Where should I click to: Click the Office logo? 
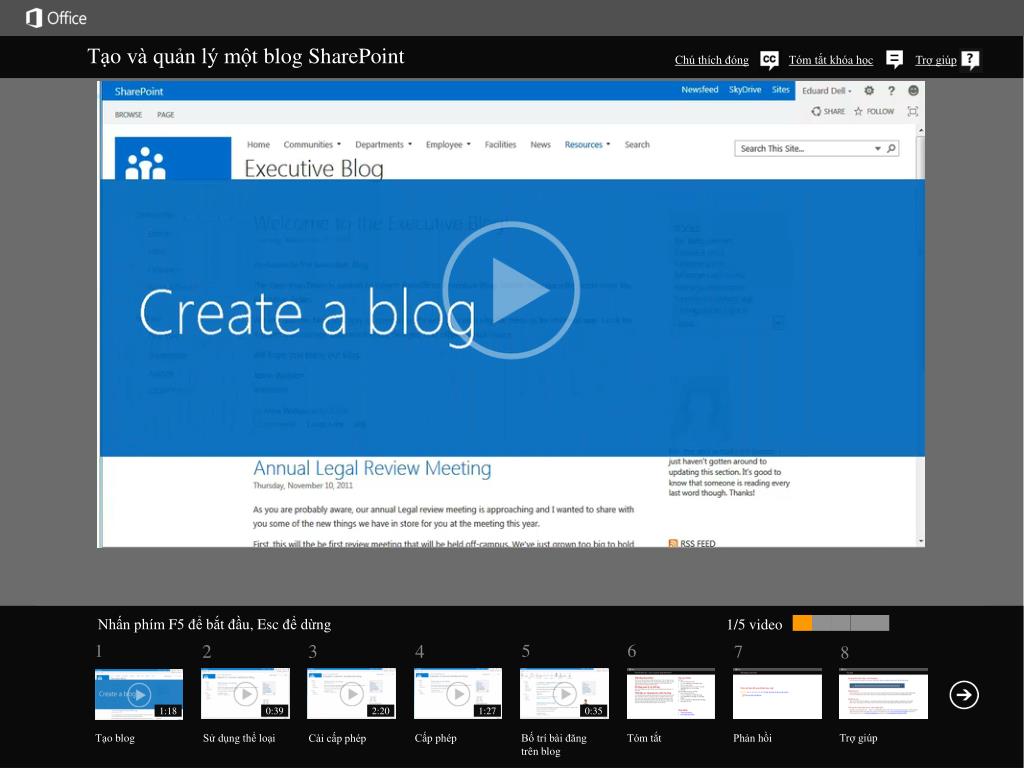point(56,18)
